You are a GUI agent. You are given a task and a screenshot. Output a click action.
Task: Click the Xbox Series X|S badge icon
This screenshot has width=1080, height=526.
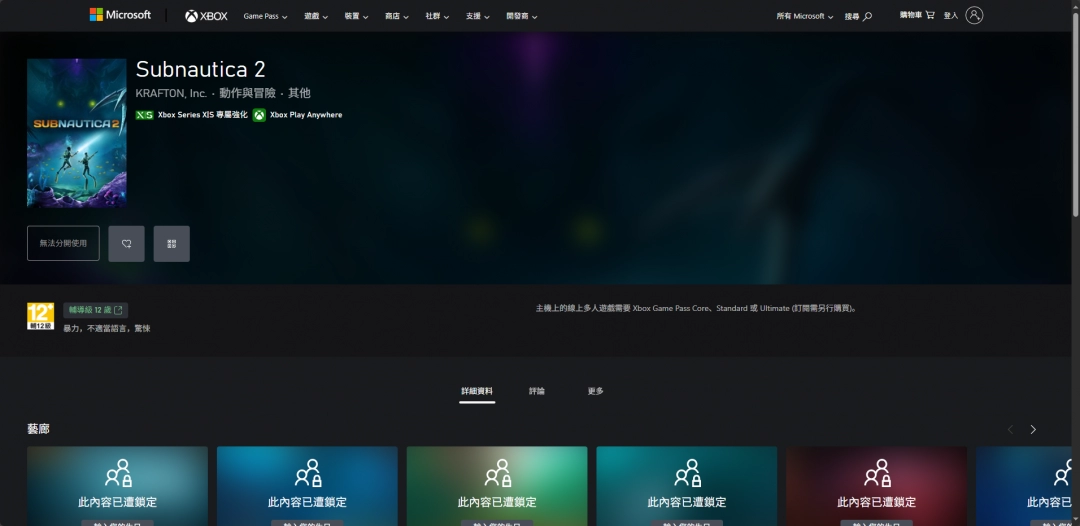point(145,115)
